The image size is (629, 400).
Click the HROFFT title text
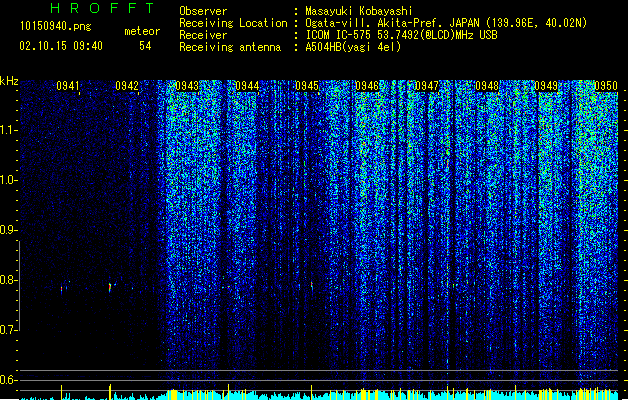pos(103,8)
